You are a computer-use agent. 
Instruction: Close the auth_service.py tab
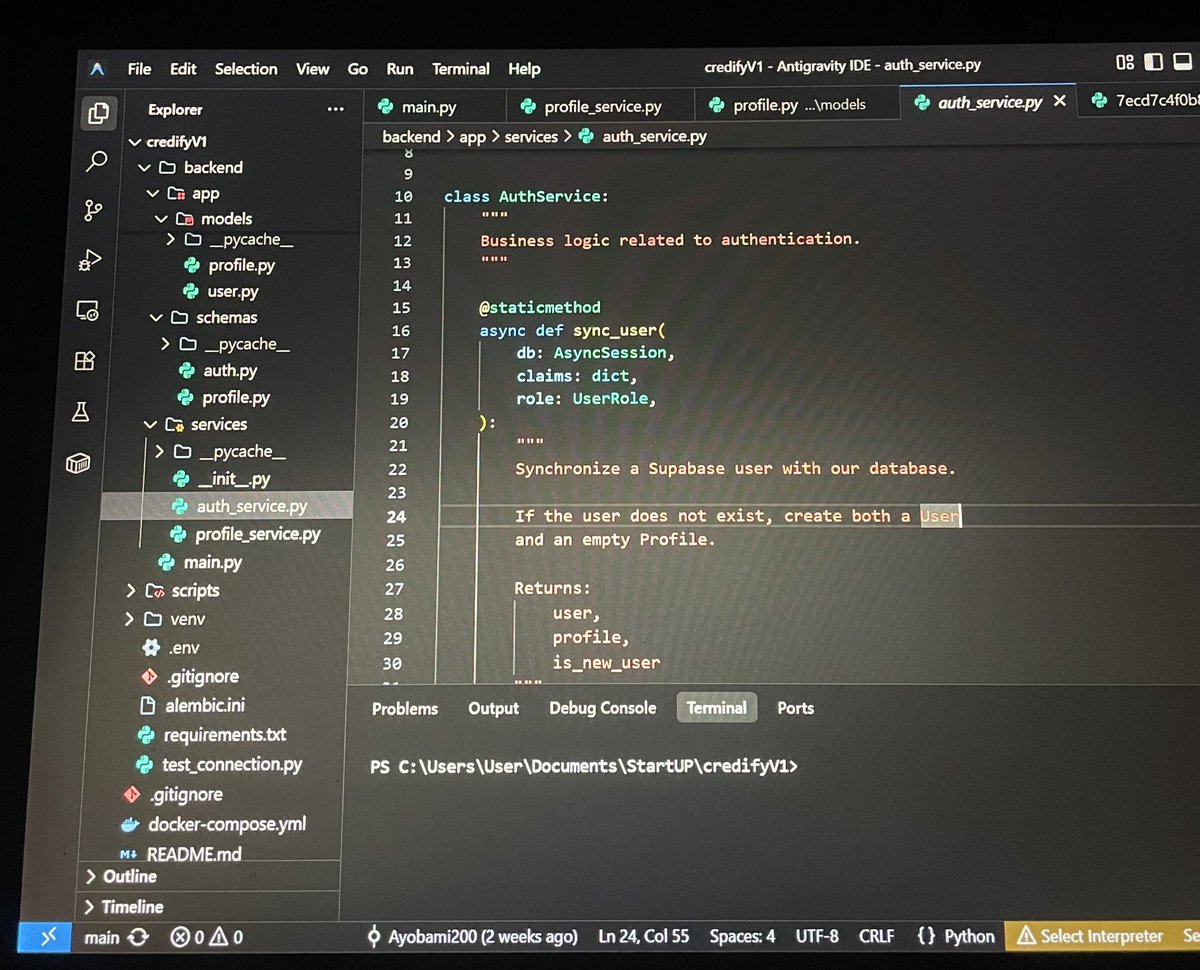(x=1060, y=101)
